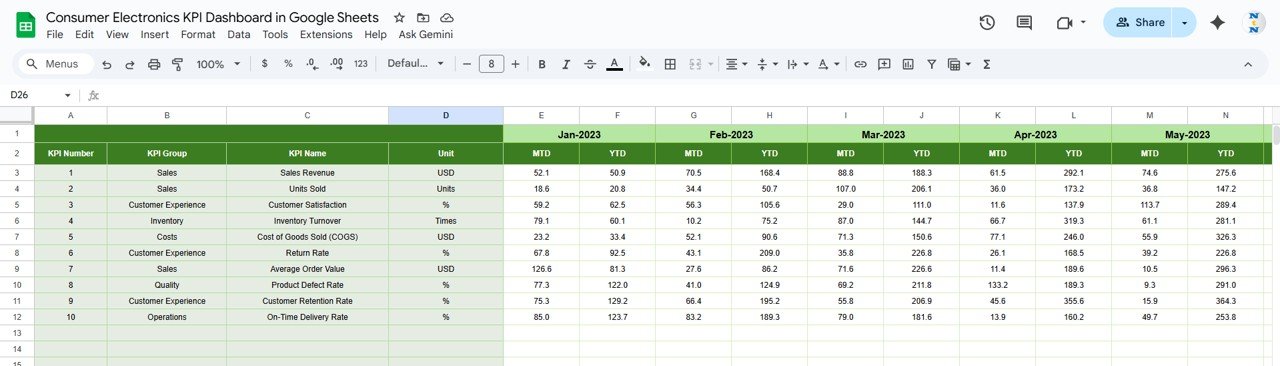Star this spreadsheet

(x=399, y=18)
